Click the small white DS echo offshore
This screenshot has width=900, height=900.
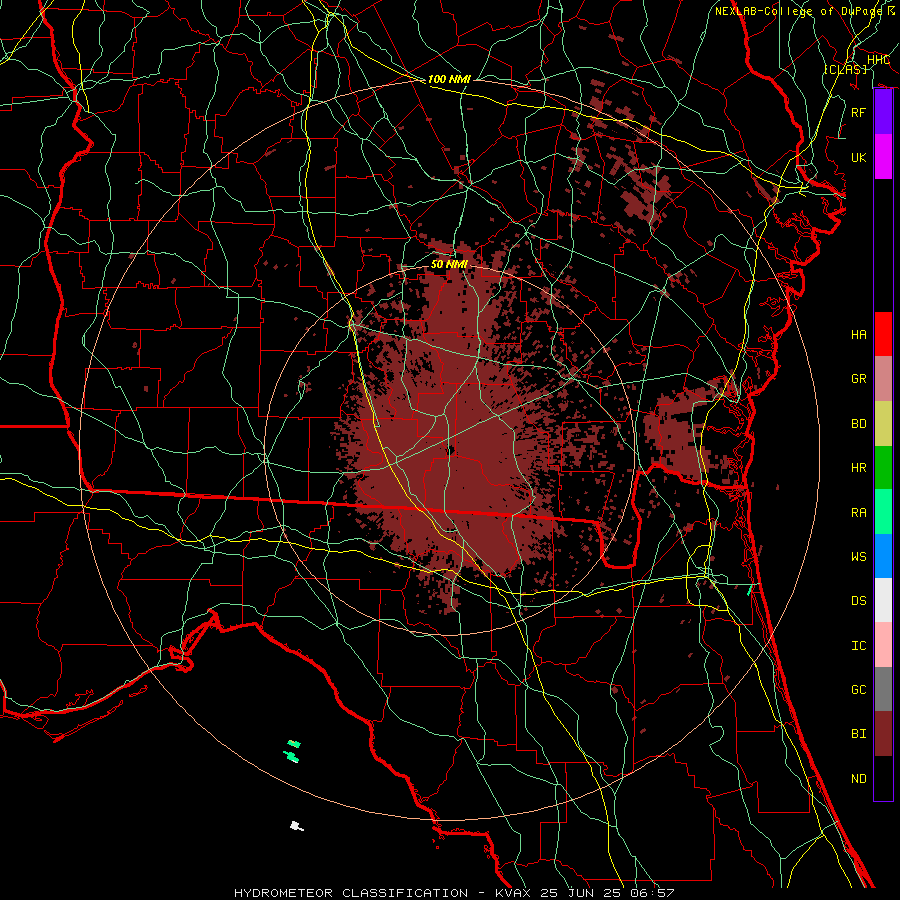pos(296,826)
